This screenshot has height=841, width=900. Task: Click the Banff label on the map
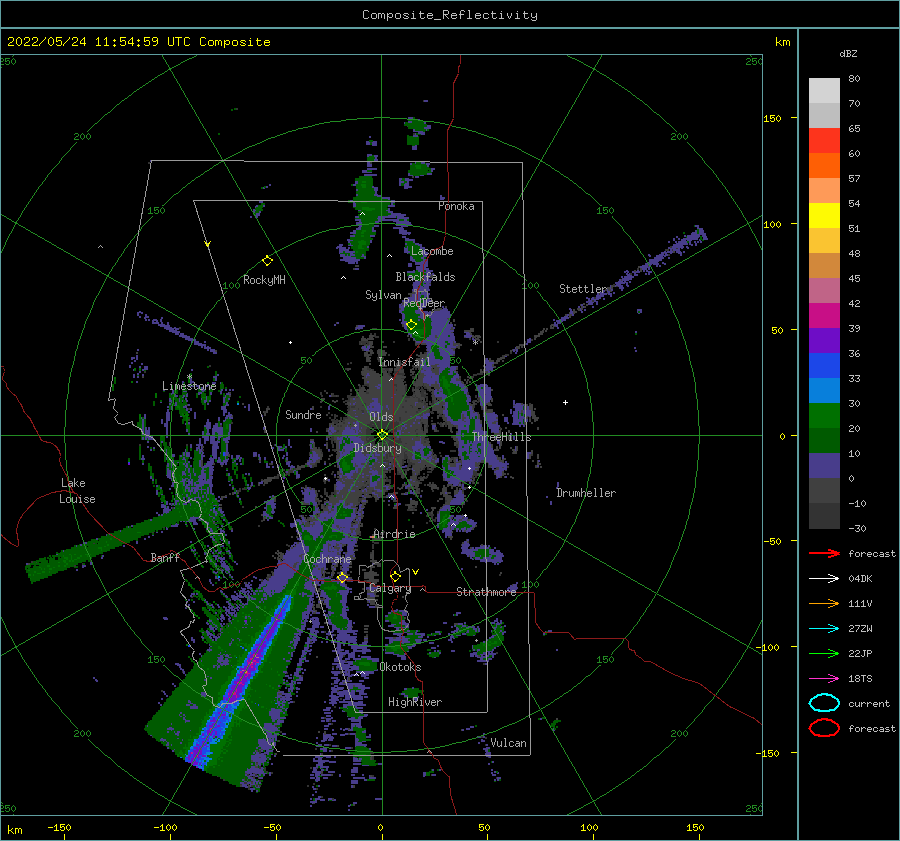tap(165, 557)
